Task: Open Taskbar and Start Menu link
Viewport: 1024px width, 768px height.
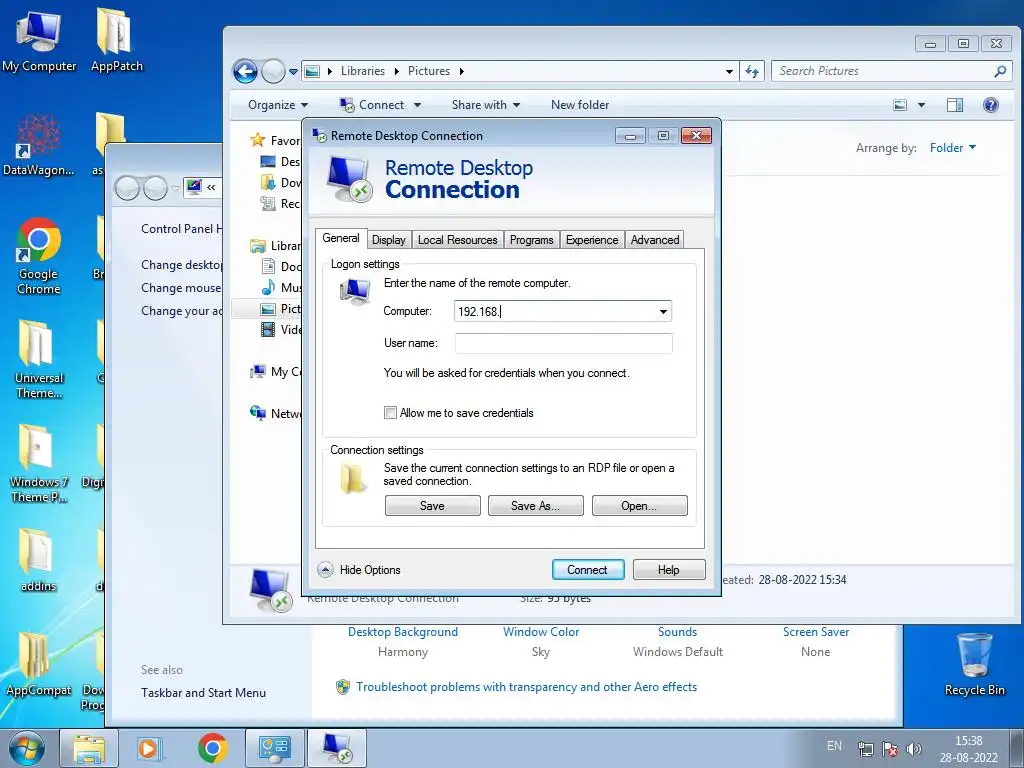Action: pos(203,693)
